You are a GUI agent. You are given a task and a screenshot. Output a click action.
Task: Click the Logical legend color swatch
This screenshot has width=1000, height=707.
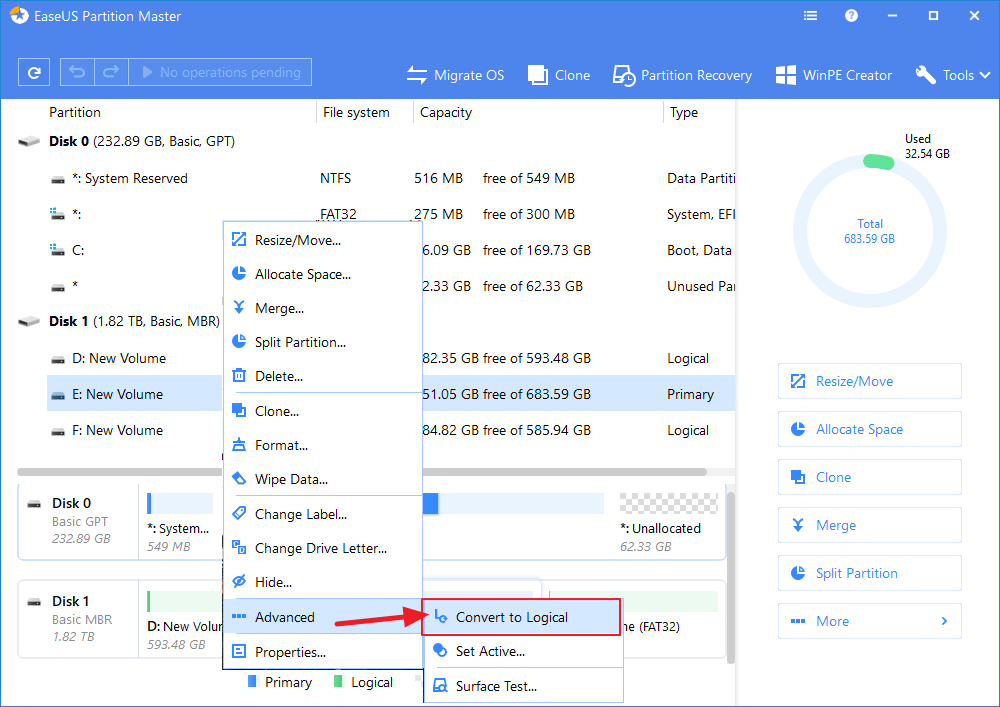pos(338,681)
